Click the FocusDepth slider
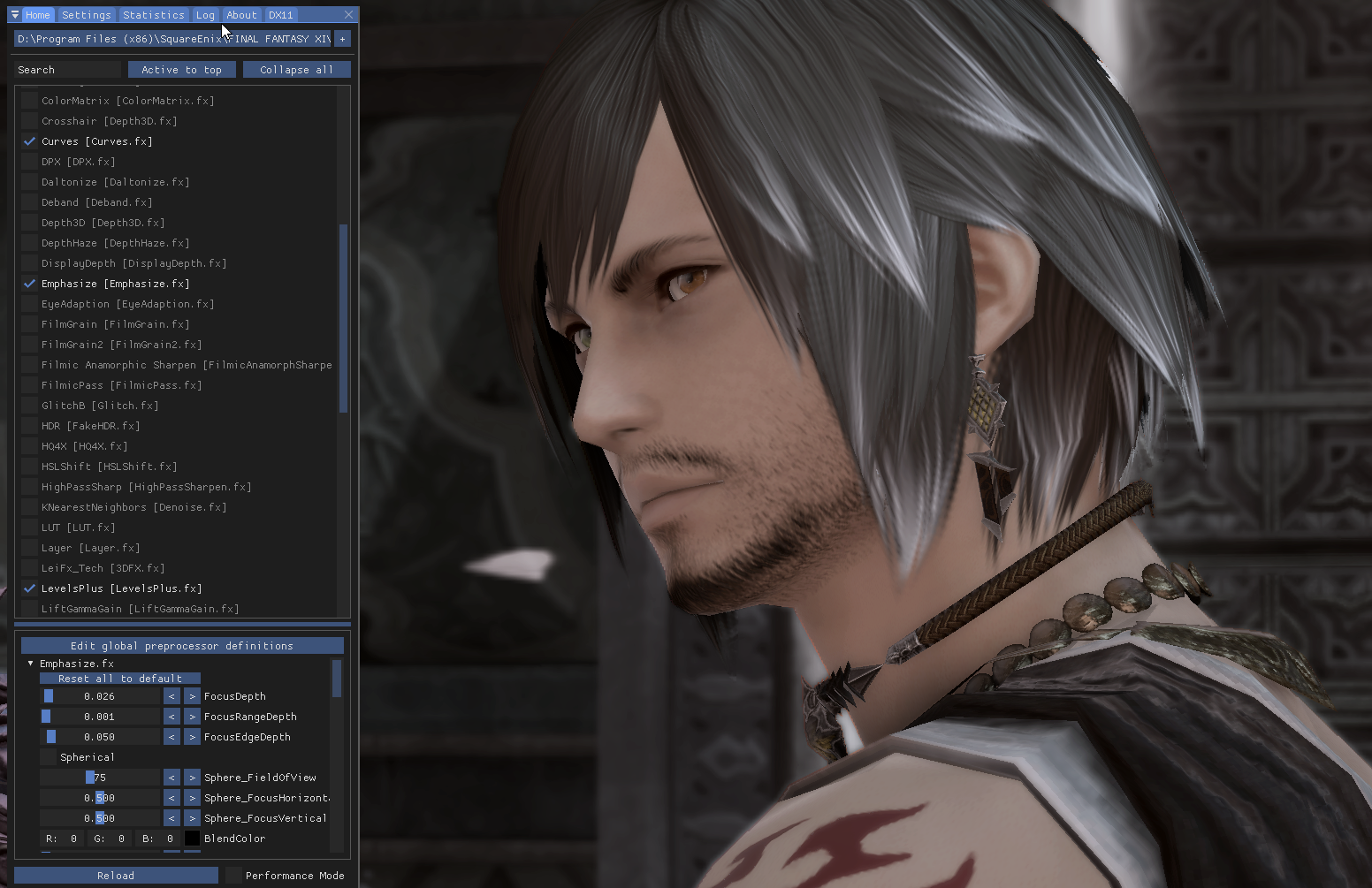This screenshot has width=1372, height=888. click(100, 696)
